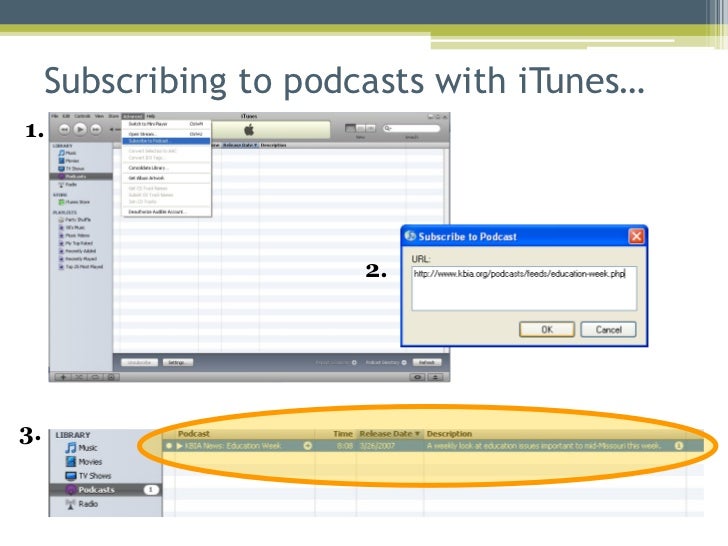
Task: Switch to Cover Flow view button
Action: click(370, 128)
